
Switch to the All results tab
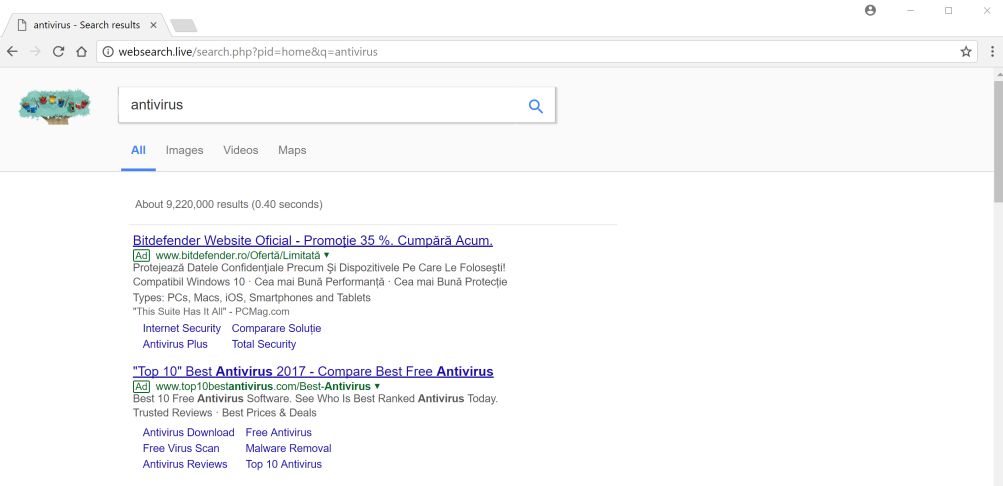click(x=138, y=150)
